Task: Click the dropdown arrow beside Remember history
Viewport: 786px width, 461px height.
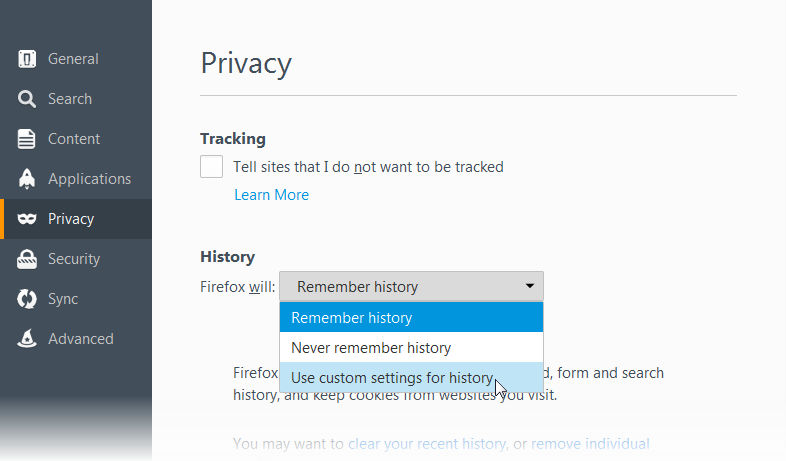Action: tap(529, 286)
